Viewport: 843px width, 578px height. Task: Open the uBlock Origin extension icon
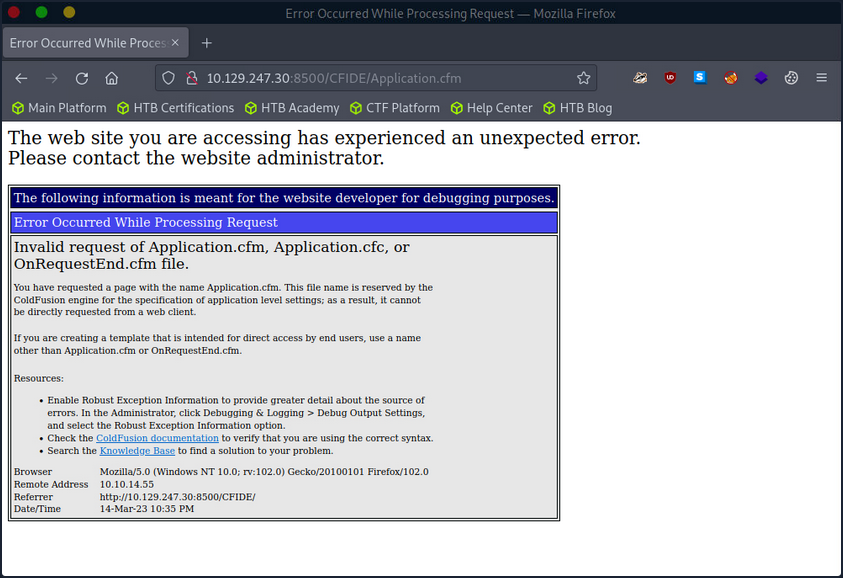pos(670,78)
